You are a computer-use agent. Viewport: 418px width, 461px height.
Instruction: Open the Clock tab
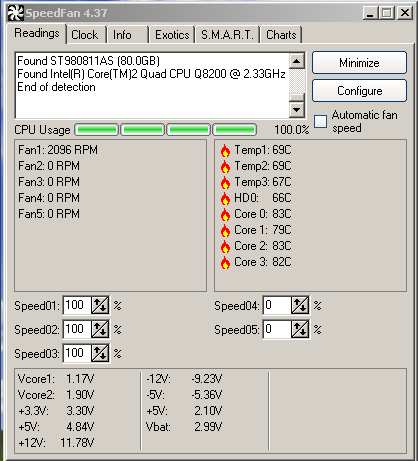pyautogui.click(x=85, y=35)
